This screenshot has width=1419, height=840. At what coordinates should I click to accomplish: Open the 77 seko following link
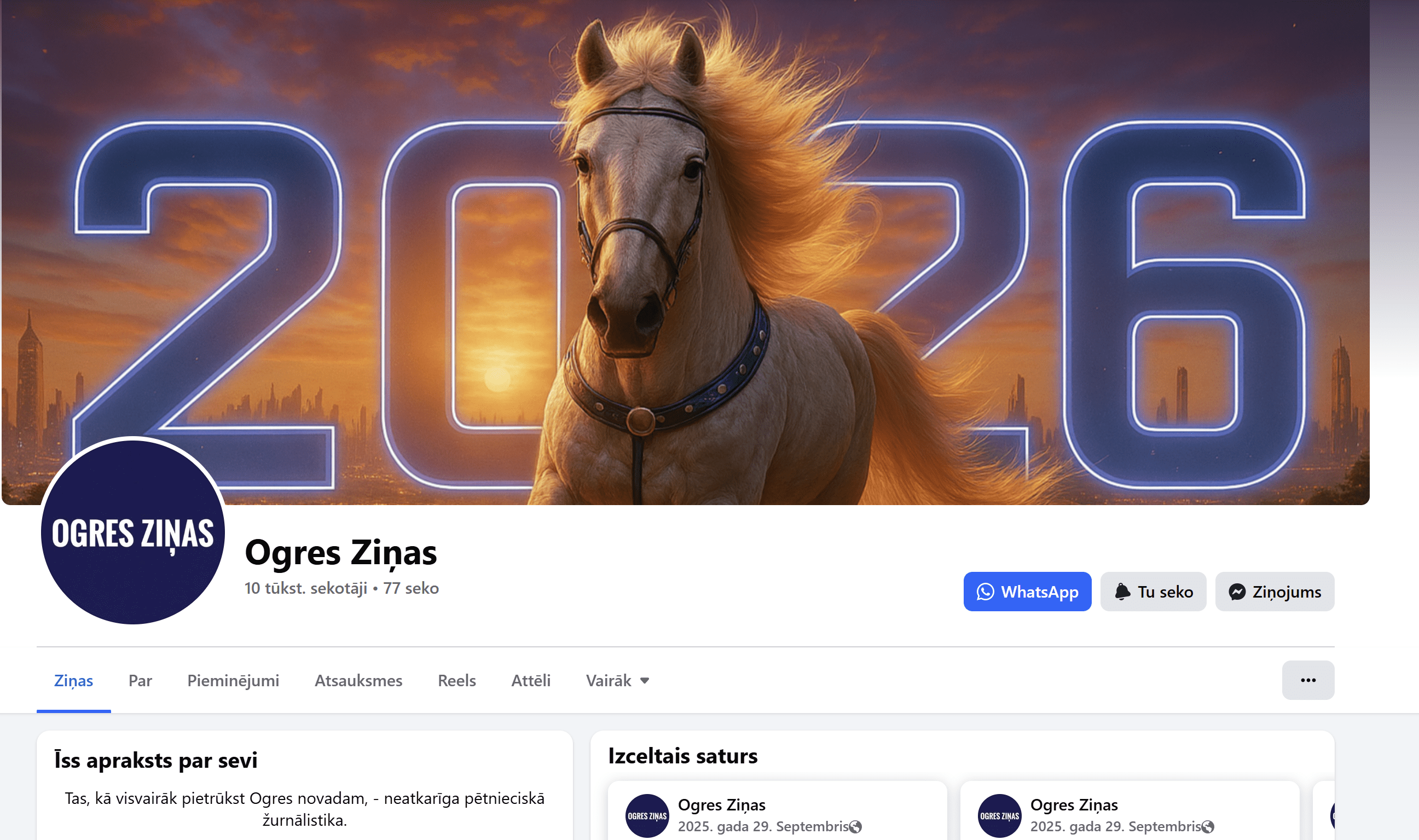click(x=411, y=588)
